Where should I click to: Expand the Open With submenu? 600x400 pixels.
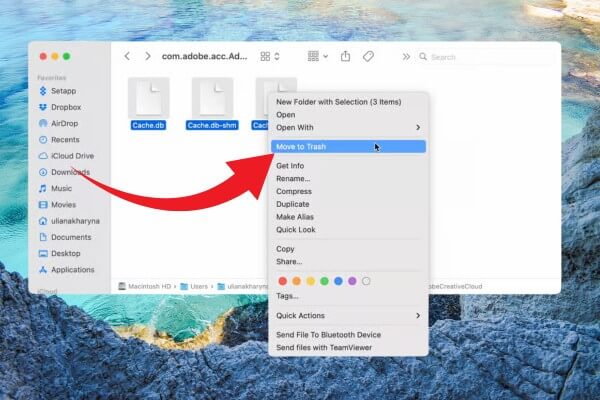(x=348, y=127)
